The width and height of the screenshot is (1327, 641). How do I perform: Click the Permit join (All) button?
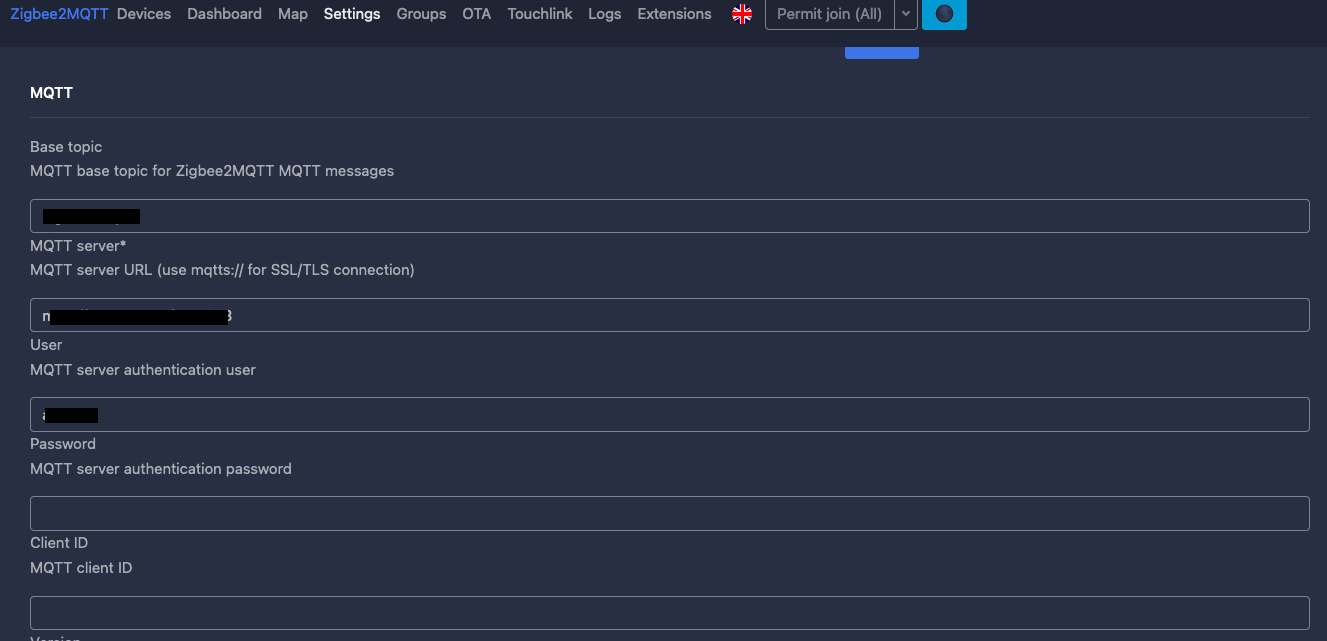pyautogui.click(x=829, y=14)
